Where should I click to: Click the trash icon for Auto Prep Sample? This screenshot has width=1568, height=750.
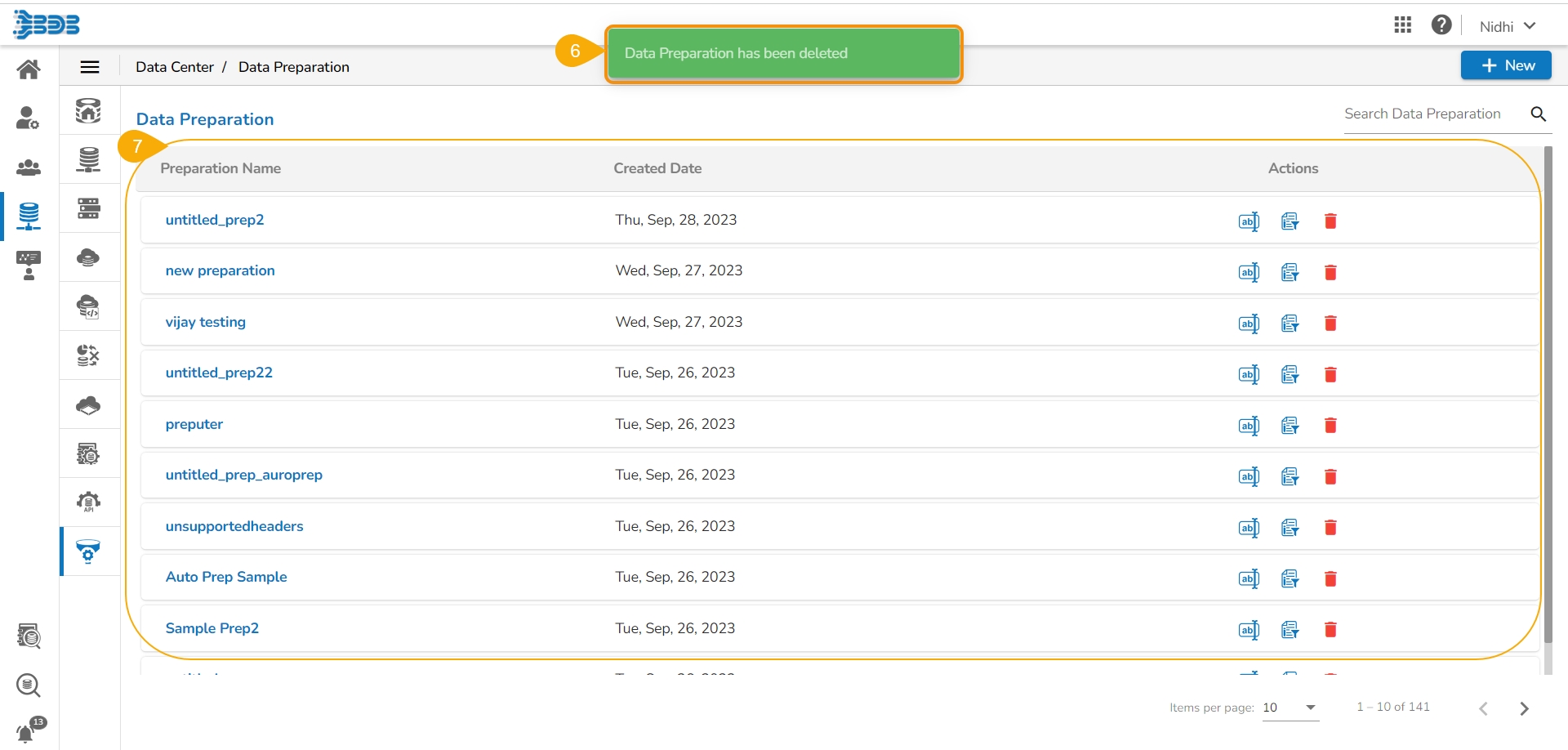click(1330, 578)
